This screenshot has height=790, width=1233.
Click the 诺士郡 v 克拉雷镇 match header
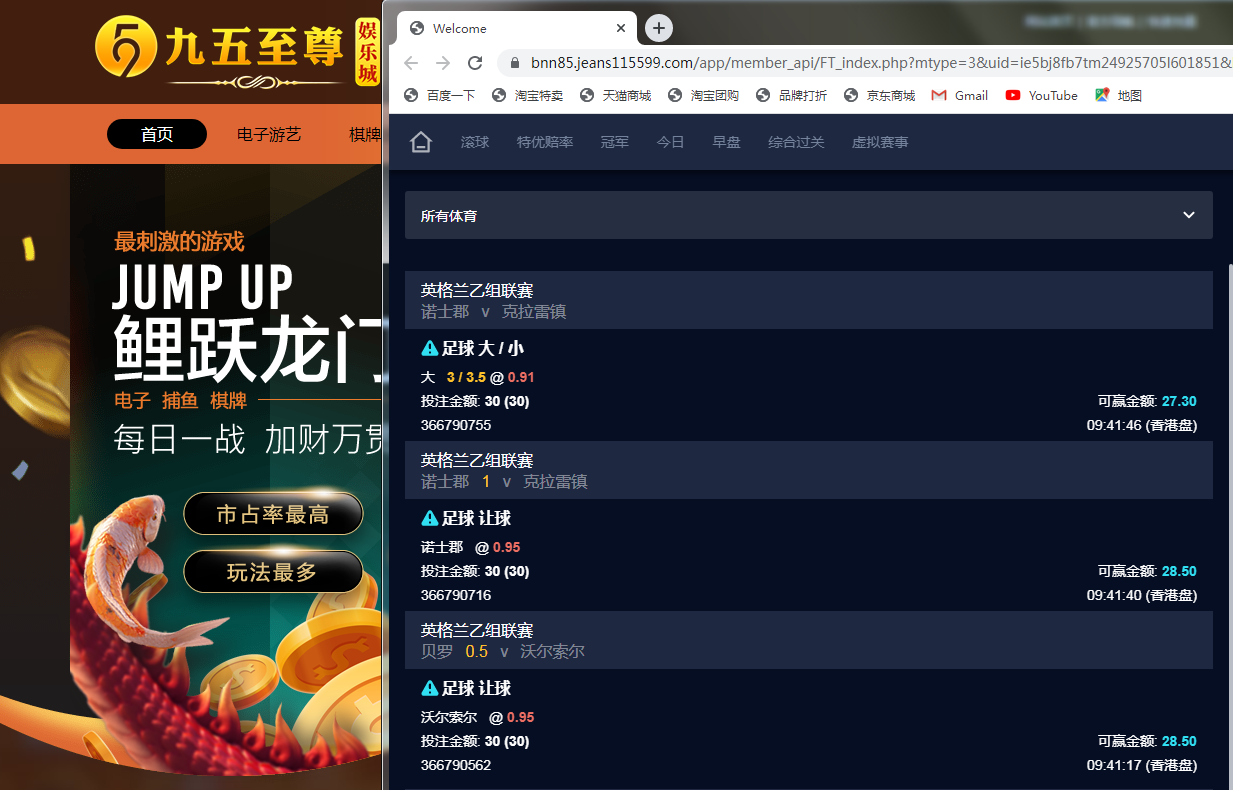pos(809,300)
